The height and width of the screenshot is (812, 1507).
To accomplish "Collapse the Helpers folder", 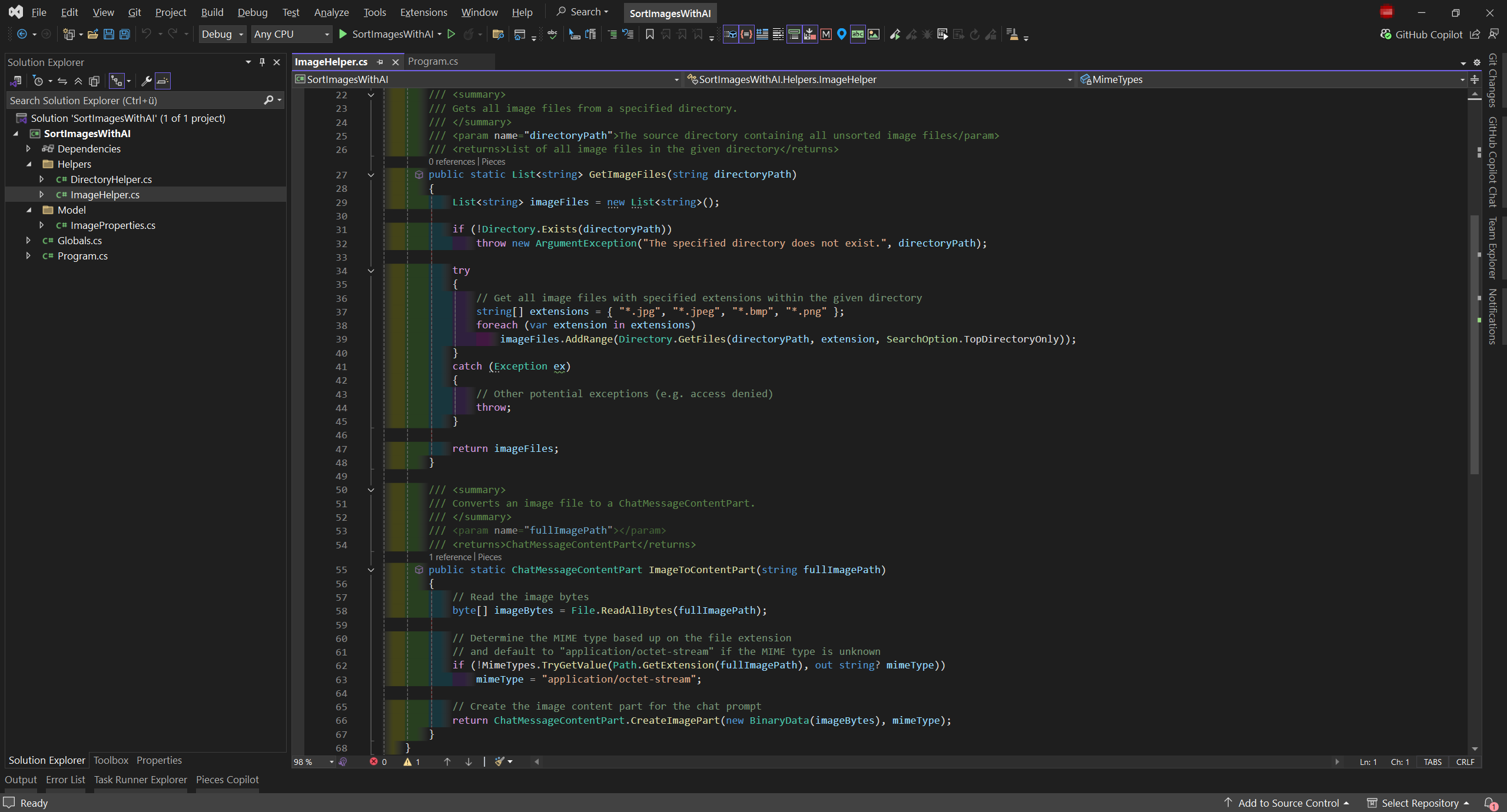I will tap(28, 164).
